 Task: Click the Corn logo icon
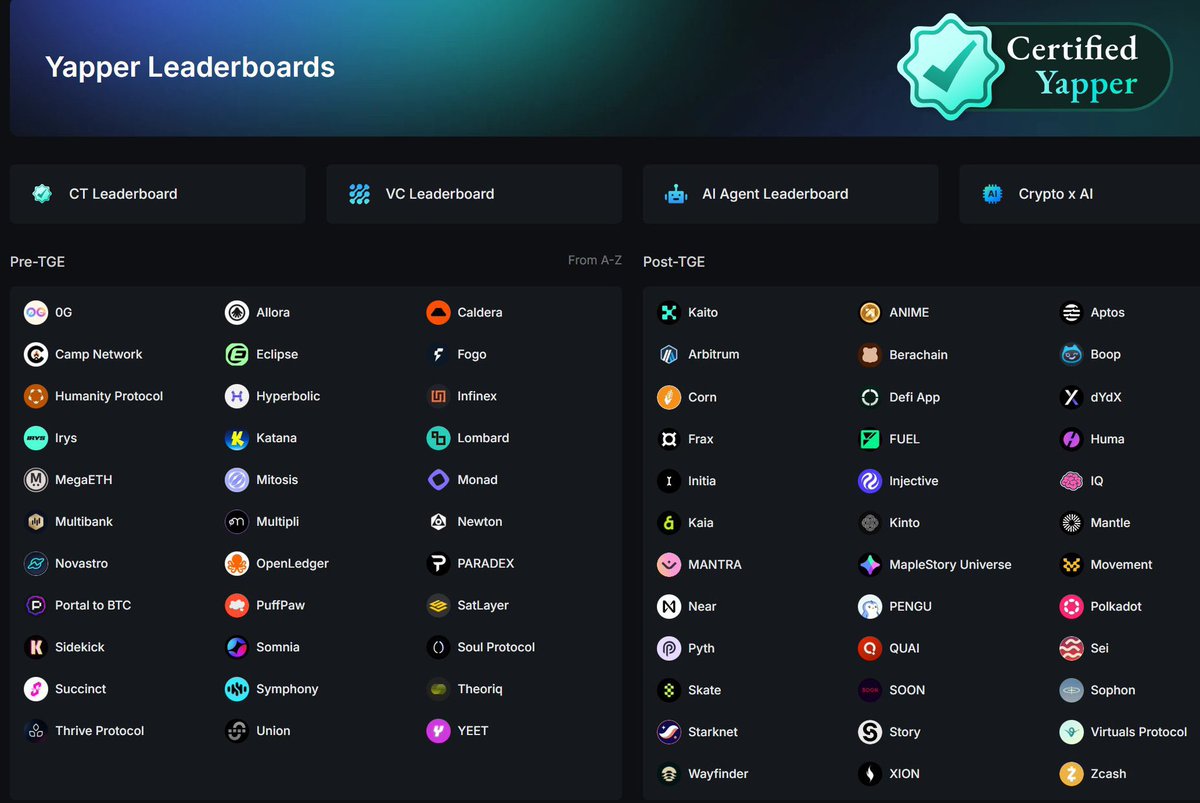(x=669, y=397)
